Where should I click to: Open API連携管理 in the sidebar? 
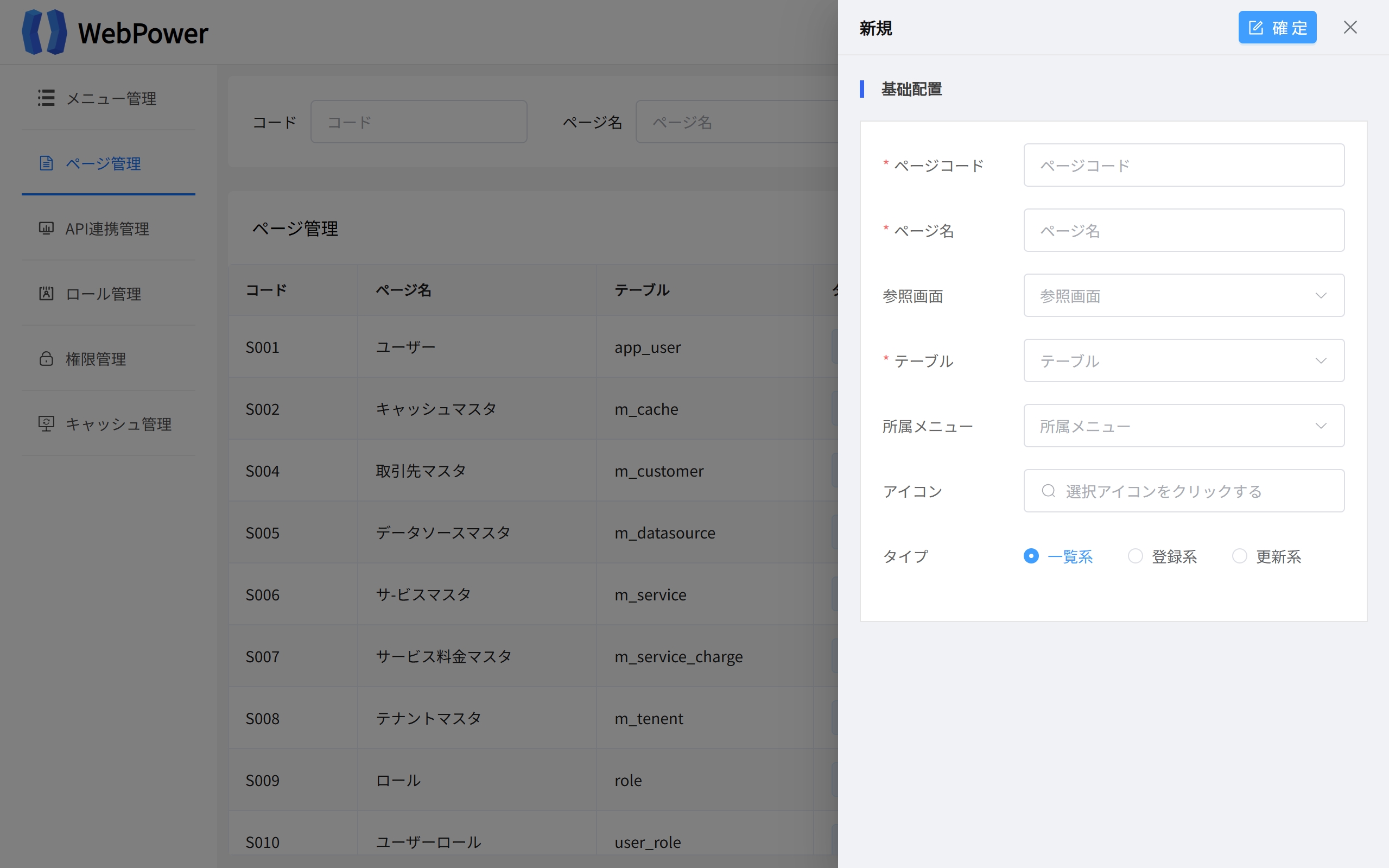click(x=109, y=229)
